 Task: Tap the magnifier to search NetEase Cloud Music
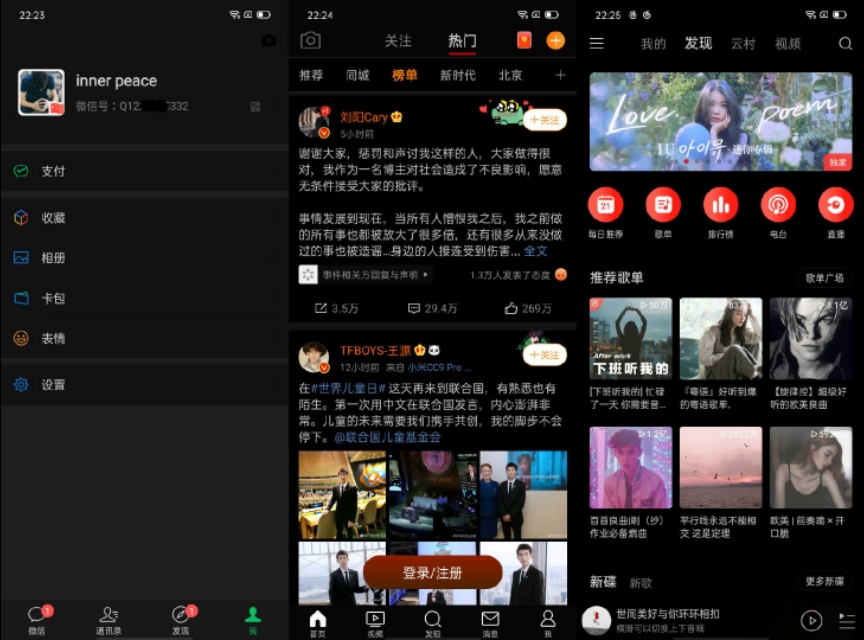[844, 45]
